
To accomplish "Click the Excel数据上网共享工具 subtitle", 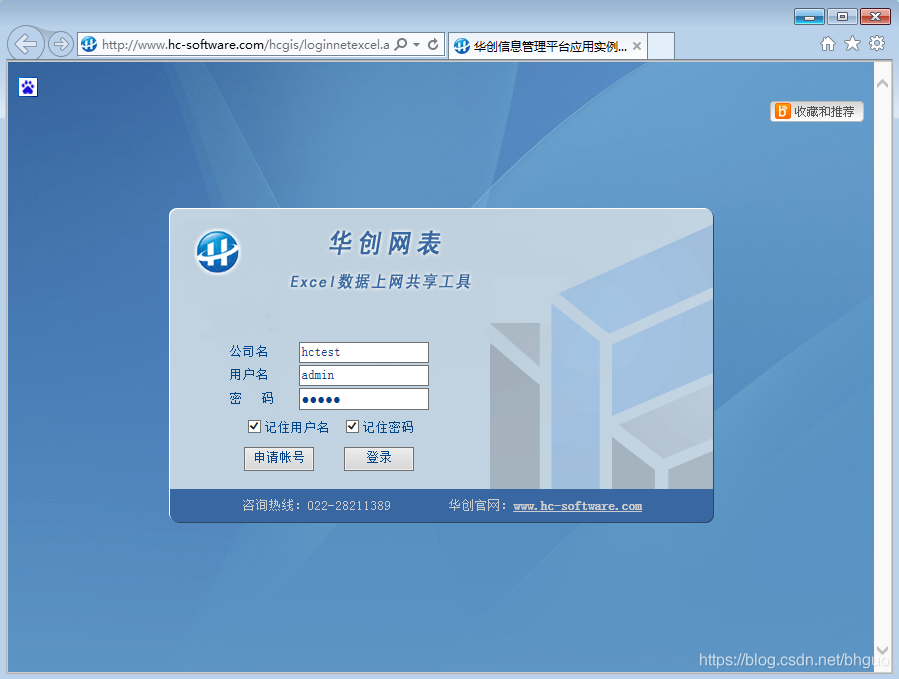I will pos(381,282).
